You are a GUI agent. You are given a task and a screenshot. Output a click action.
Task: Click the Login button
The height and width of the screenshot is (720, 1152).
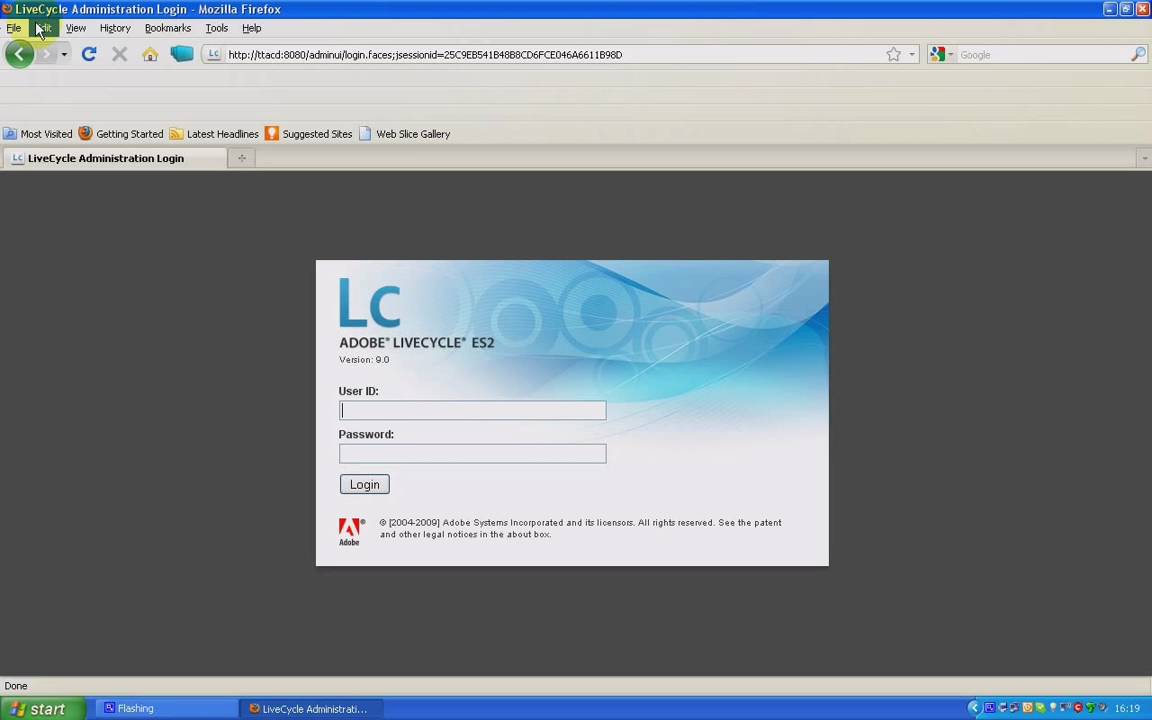pos(364,484)
